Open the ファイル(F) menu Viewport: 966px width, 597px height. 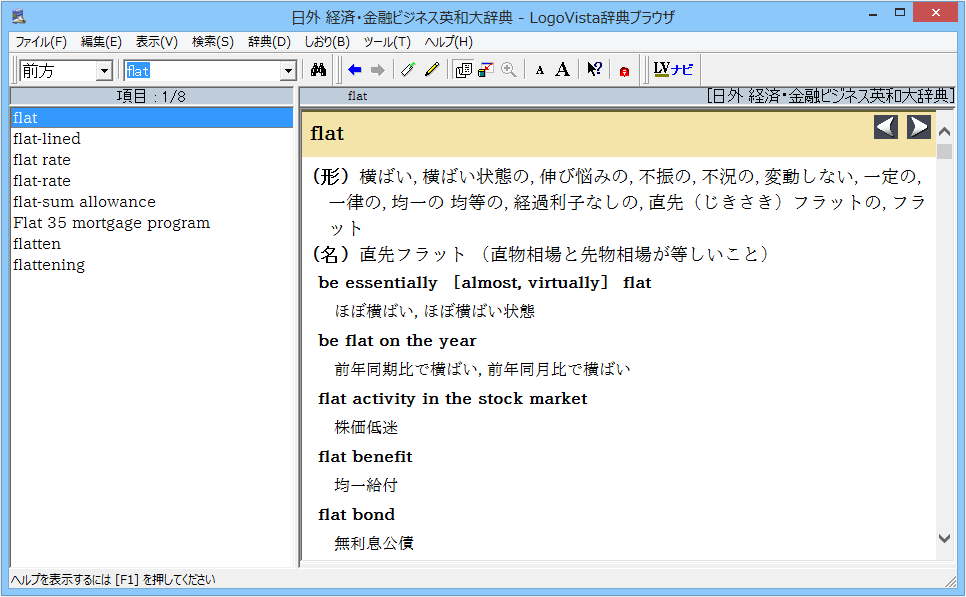coord(40,42)
